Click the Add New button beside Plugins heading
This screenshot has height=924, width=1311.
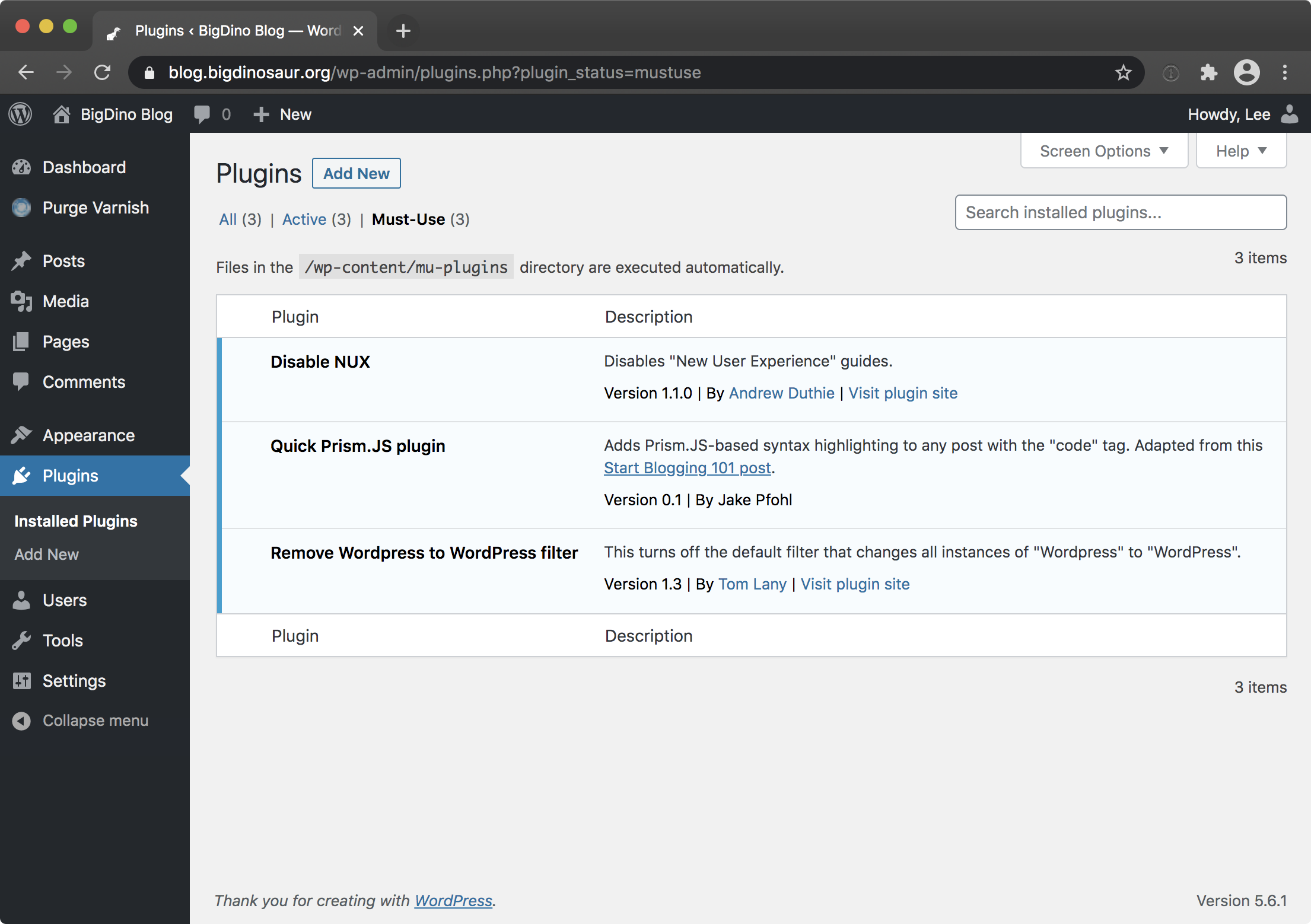click(x=356, y=173)
